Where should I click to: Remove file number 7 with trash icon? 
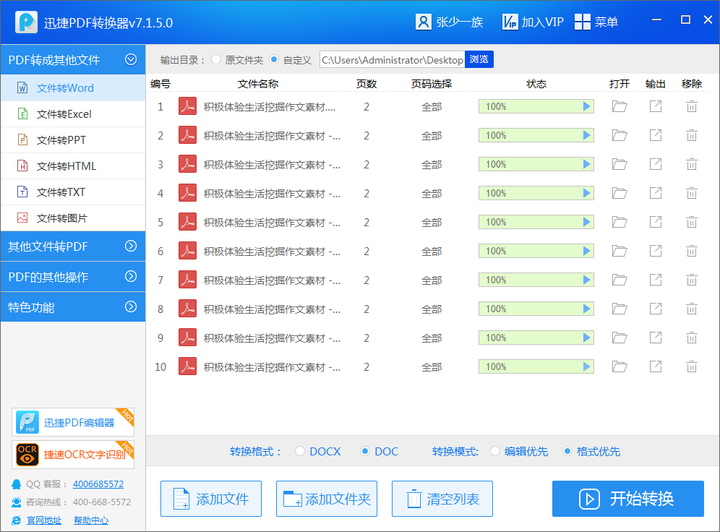[692, 280]
